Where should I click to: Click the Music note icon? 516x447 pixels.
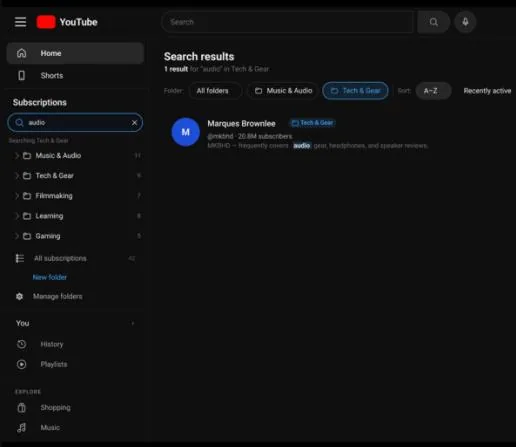tap(22, 427)
